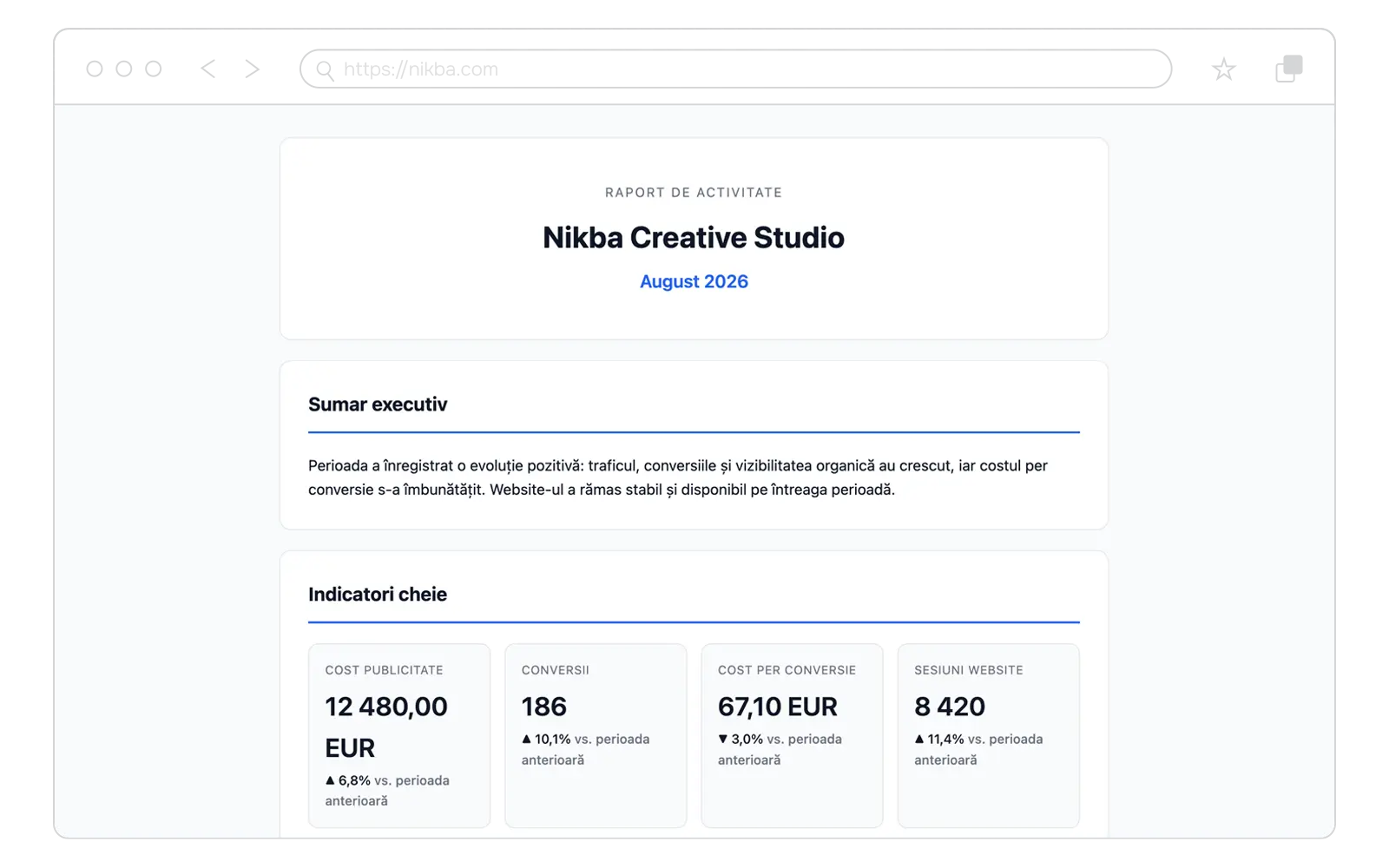Open the tabs overview icon

pyautogui.click(x=1289, y=69)
